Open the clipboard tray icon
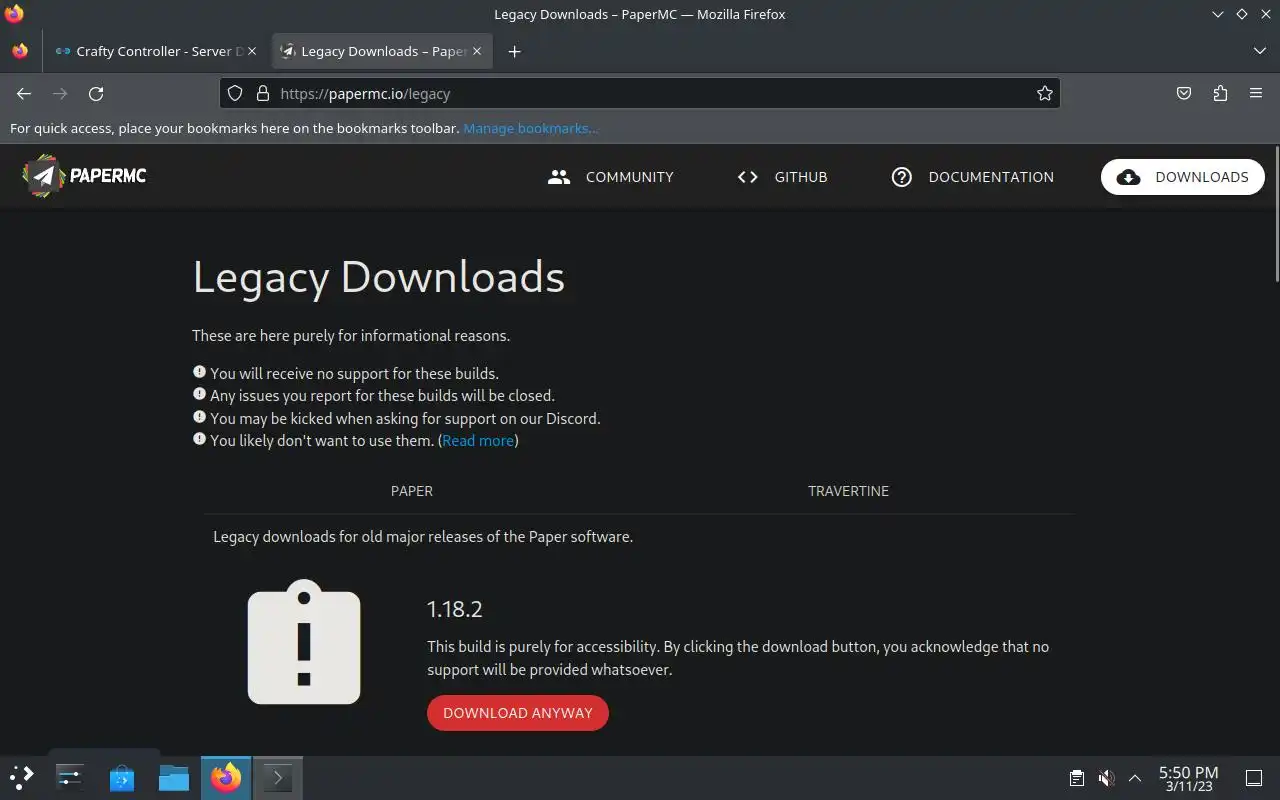The height and width of the screenshot is (800, 1280). [1077, 777]
